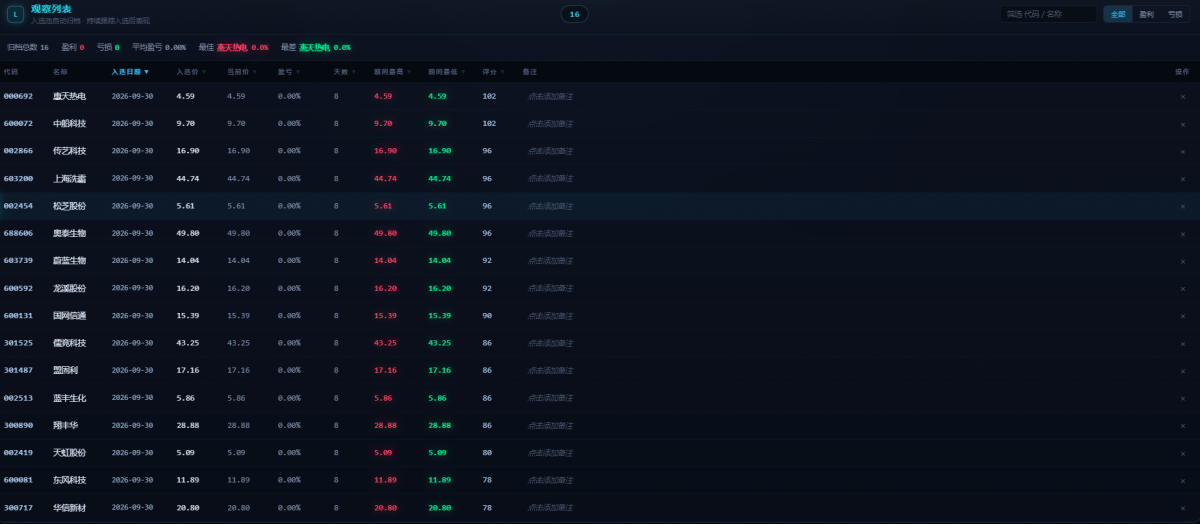The image size is (1200, 524).
Task: Delete the 002513 蓝丰生化 row with ×
Action: [x=1183, y=398]
